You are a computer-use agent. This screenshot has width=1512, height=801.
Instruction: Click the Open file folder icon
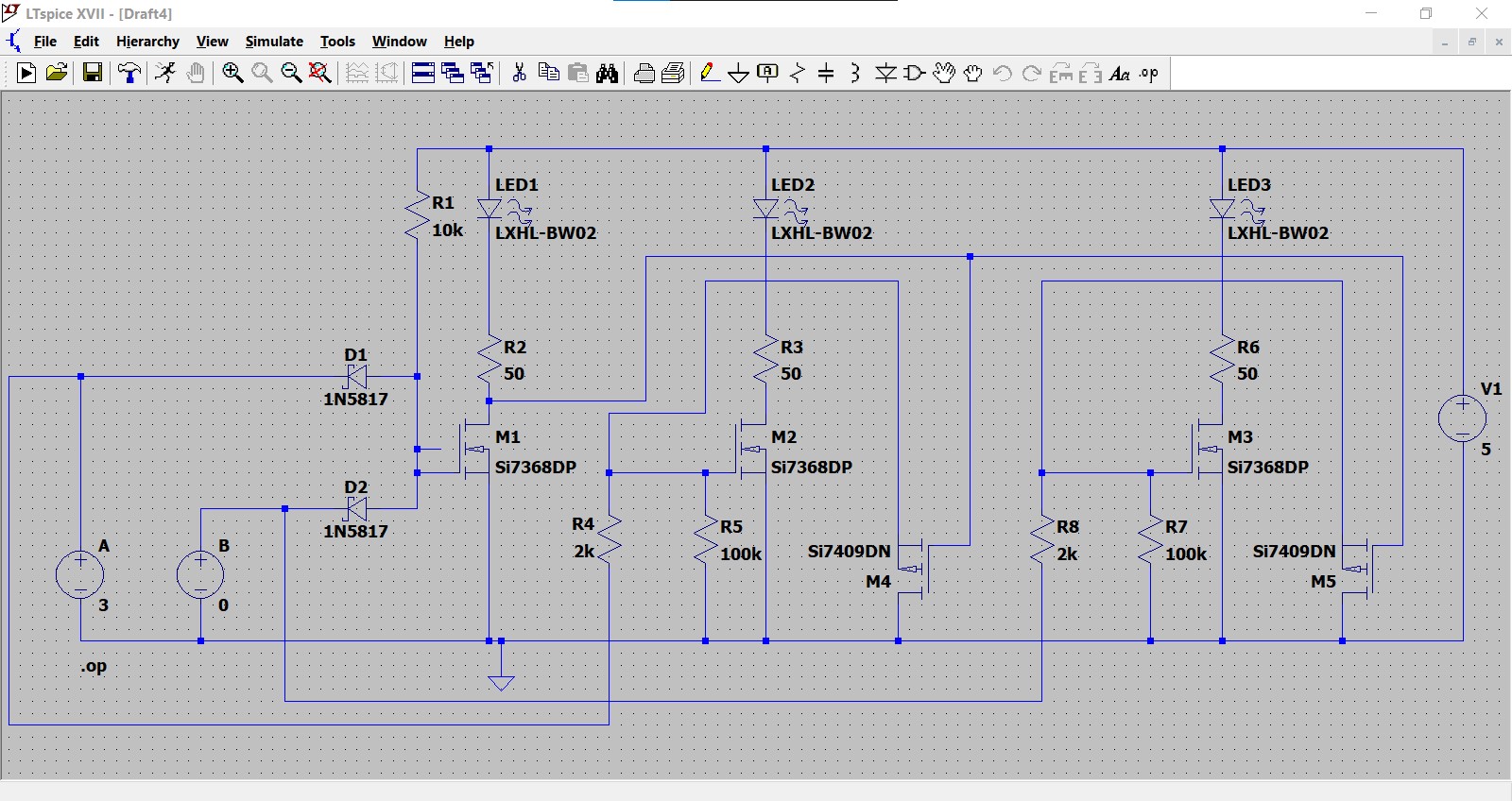pyautogui.click(x=57, y=73)
